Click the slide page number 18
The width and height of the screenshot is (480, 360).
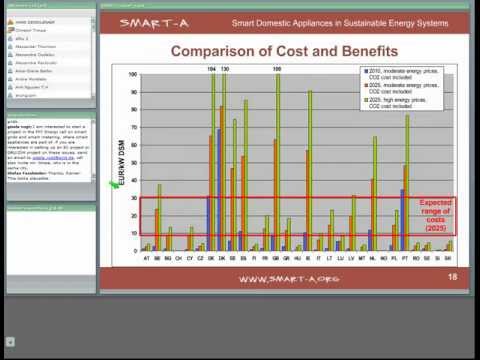click(452, 277)
